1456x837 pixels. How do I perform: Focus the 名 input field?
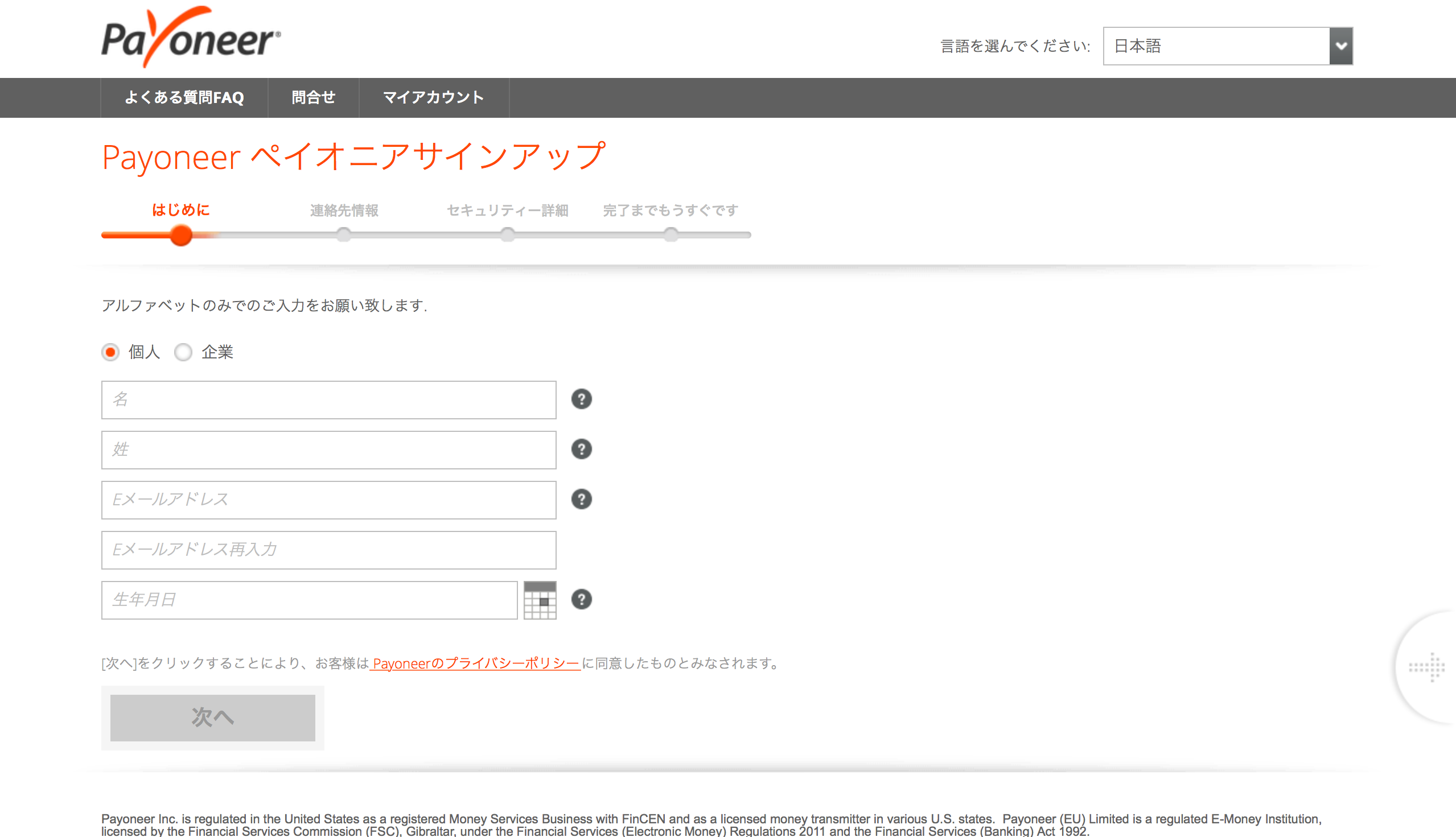tap(329, 399)
